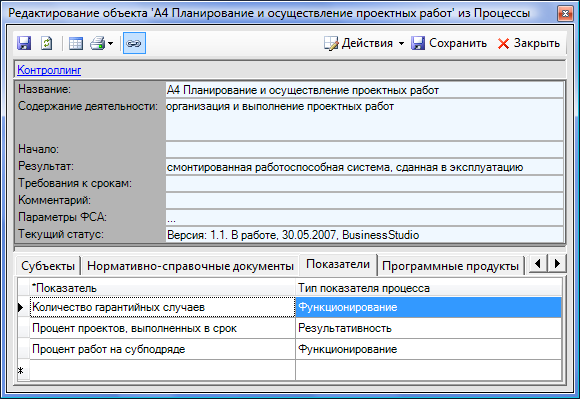Switch to Нормативно-справочные документы tab

coord(190,266)
